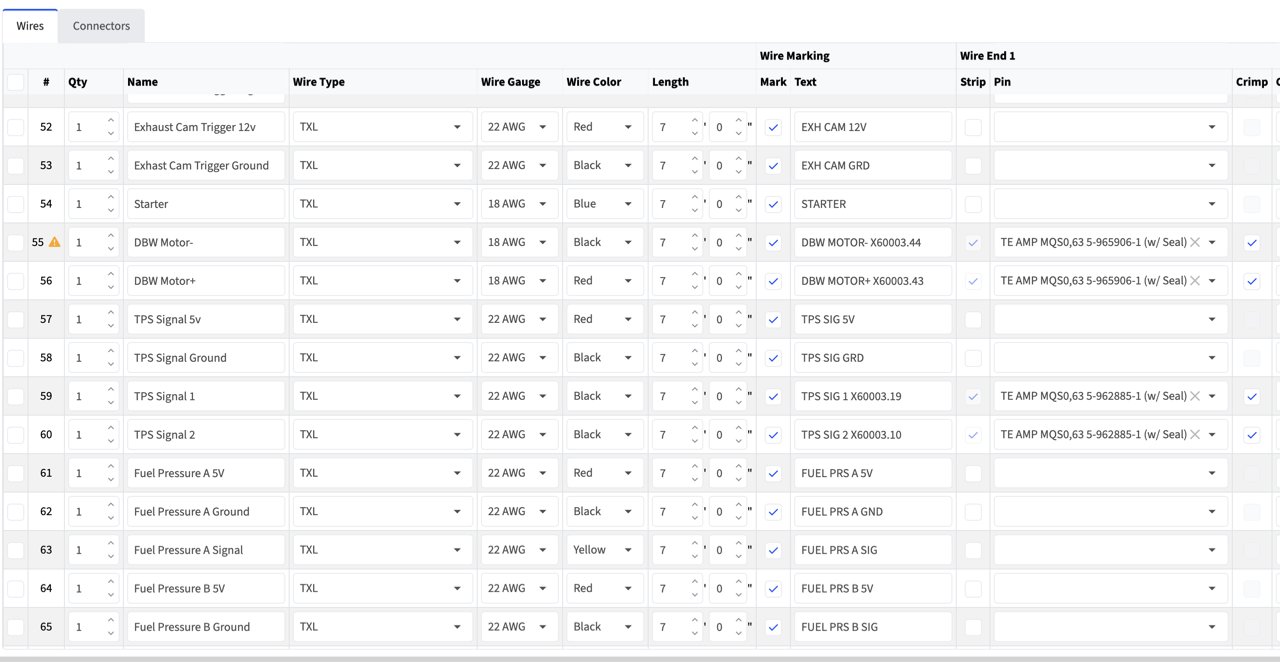
Task: Remove the pin value on TPS Signal 2 row
Action: pyautogui.click(x=1194, y=435)
